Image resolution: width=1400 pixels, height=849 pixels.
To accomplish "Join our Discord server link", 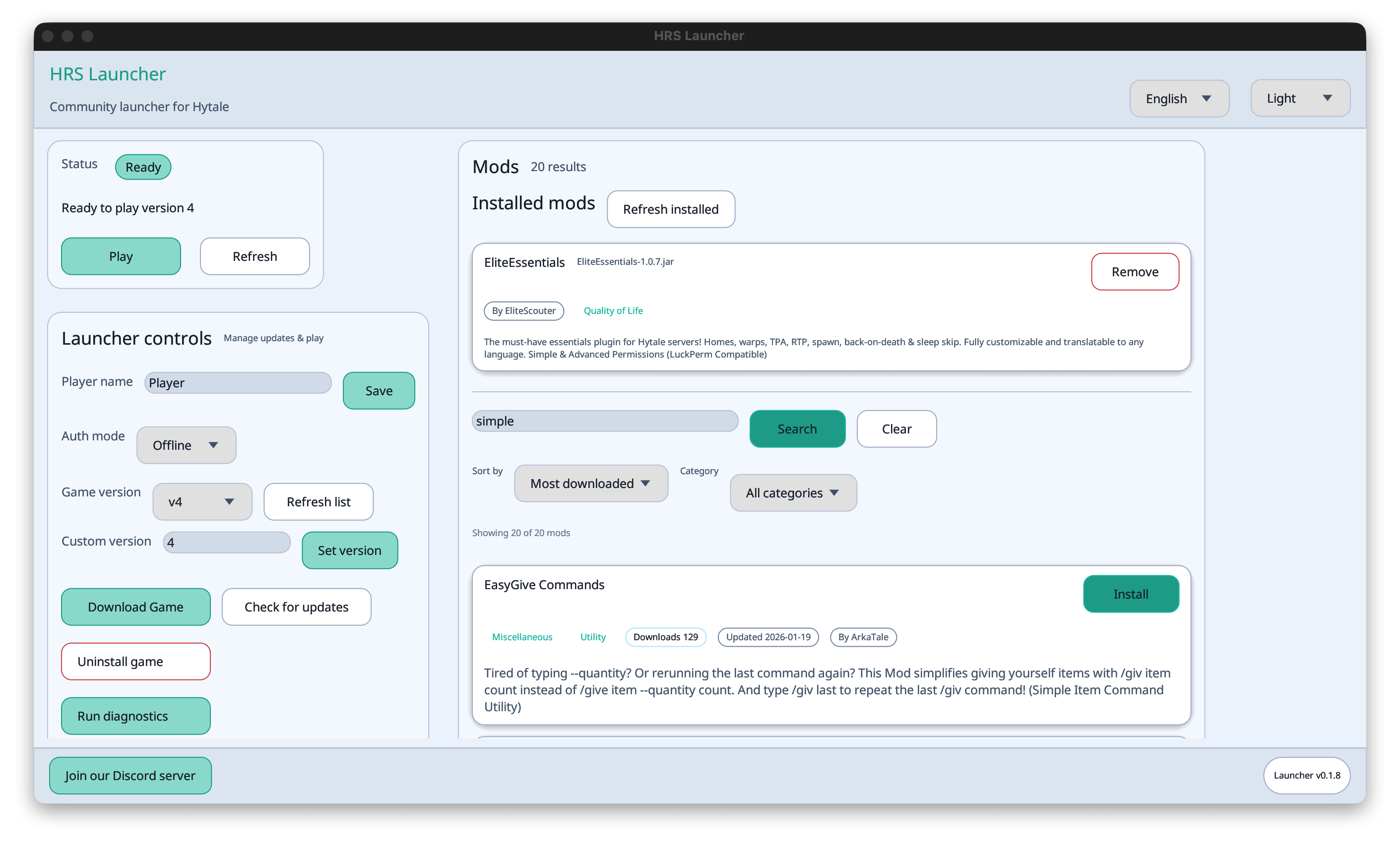I will coord(130,776).
